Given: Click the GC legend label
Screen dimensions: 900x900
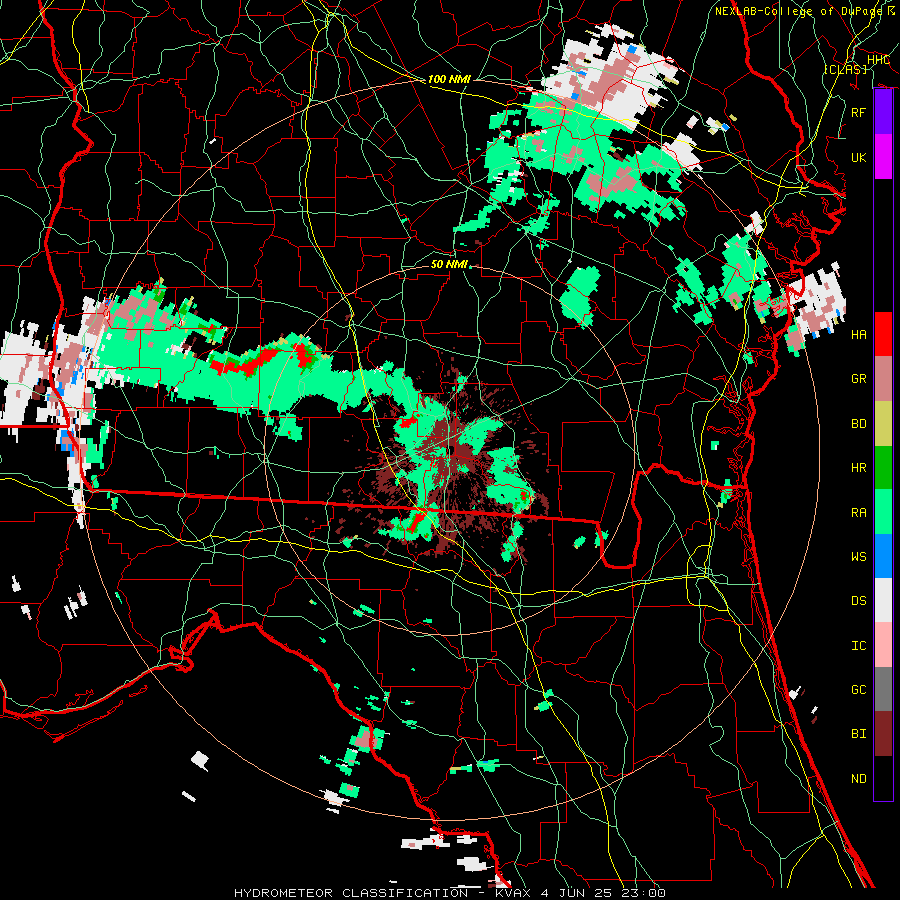Looking at the screenshot, I should pos(858,690).
